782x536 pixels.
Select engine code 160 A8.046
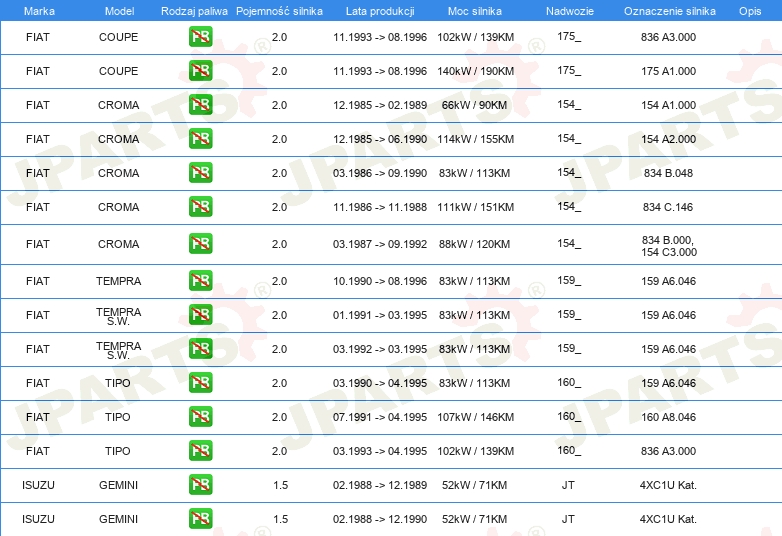tap(668, 417)
